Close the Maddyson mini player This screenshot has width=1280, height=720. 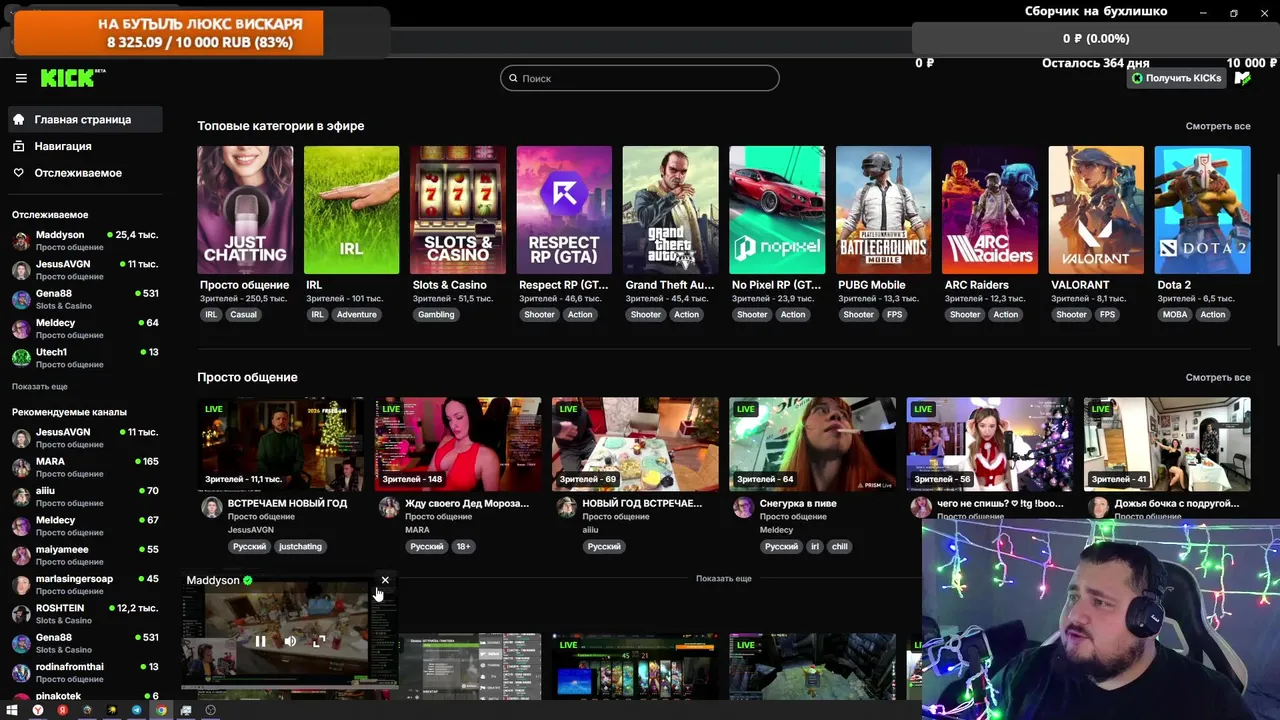tap(385, 580)
